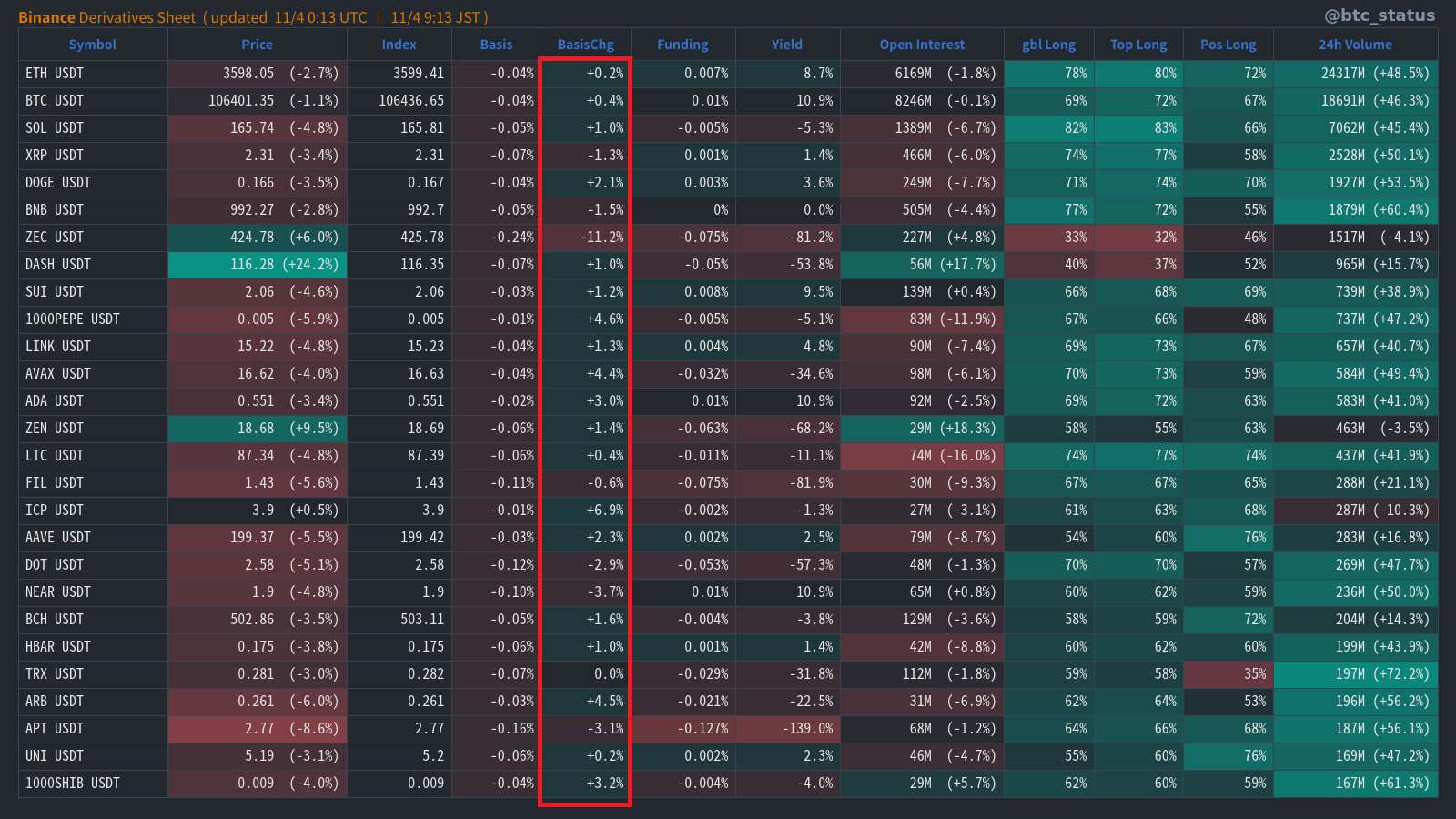The image size is (1456, 819).
Task: Click the Pos Long column header
Action: click(1228, 45)
